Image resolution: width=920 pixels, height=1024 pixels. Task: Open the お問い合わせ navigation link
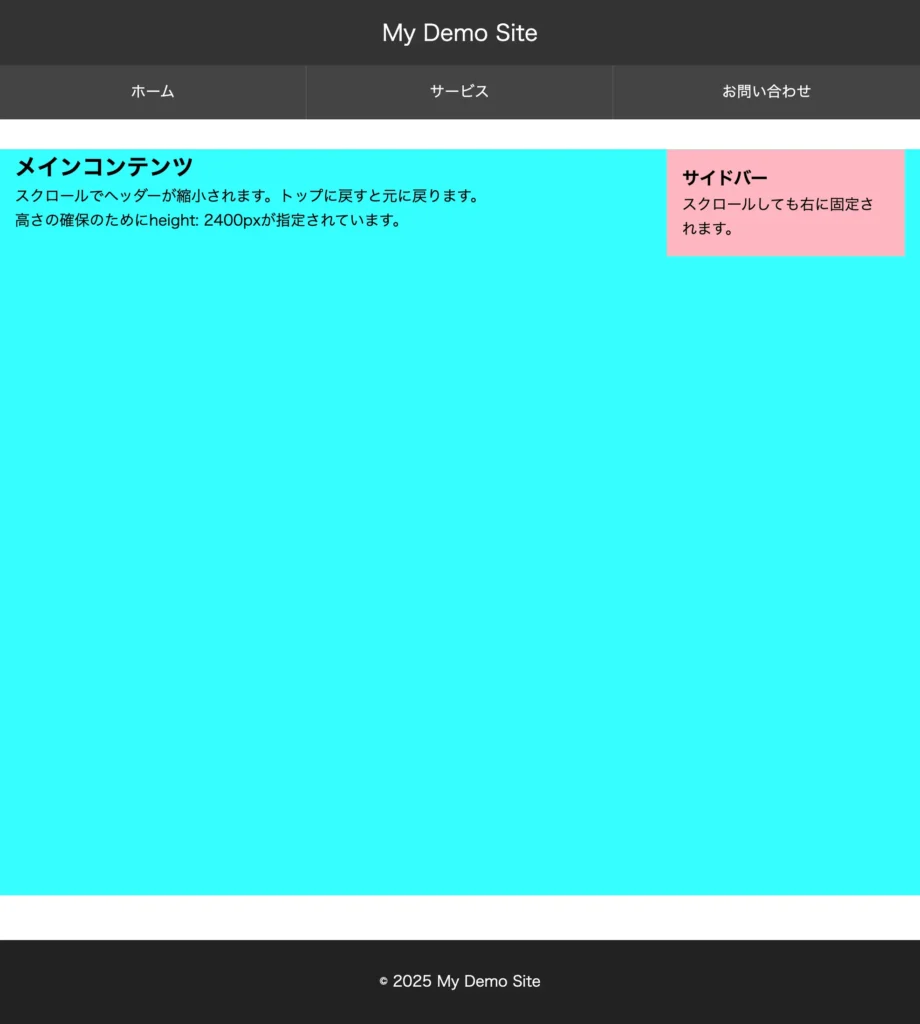[x=766, y=91]
